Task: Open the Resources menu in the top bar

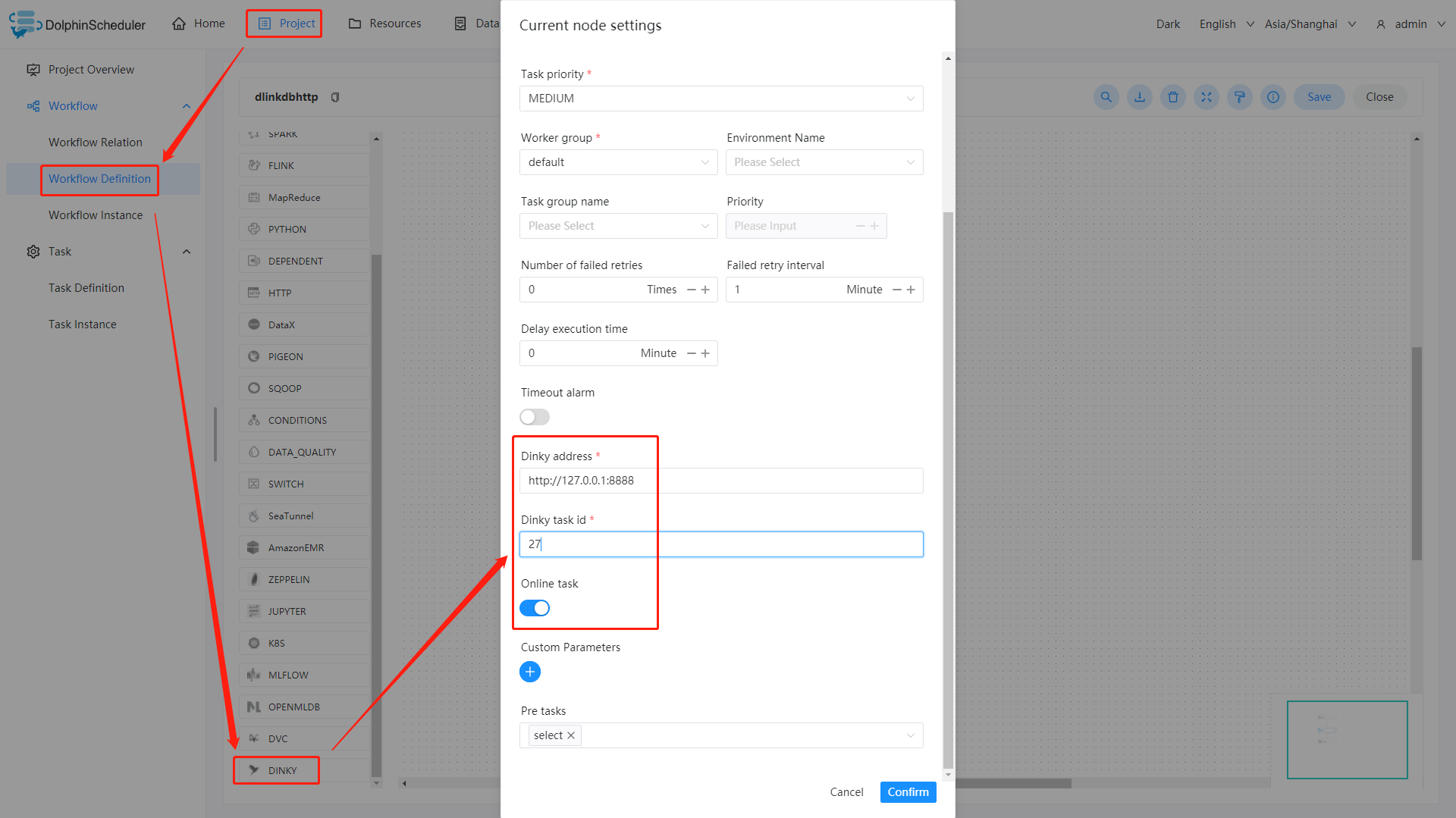Action: click(x=384, y=24)
